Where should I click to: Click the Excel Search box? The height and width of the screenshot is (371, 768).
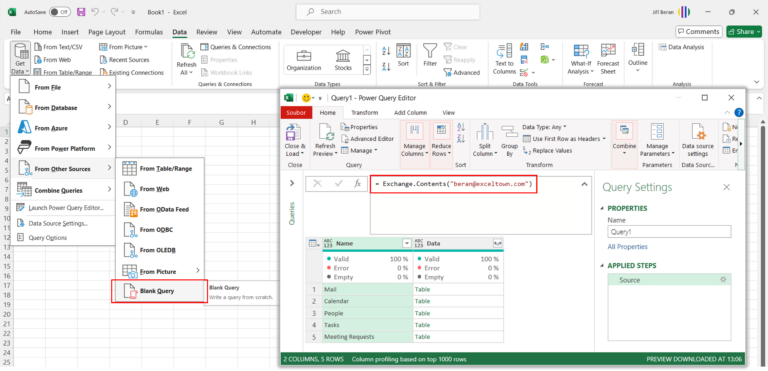coord(388,11)
